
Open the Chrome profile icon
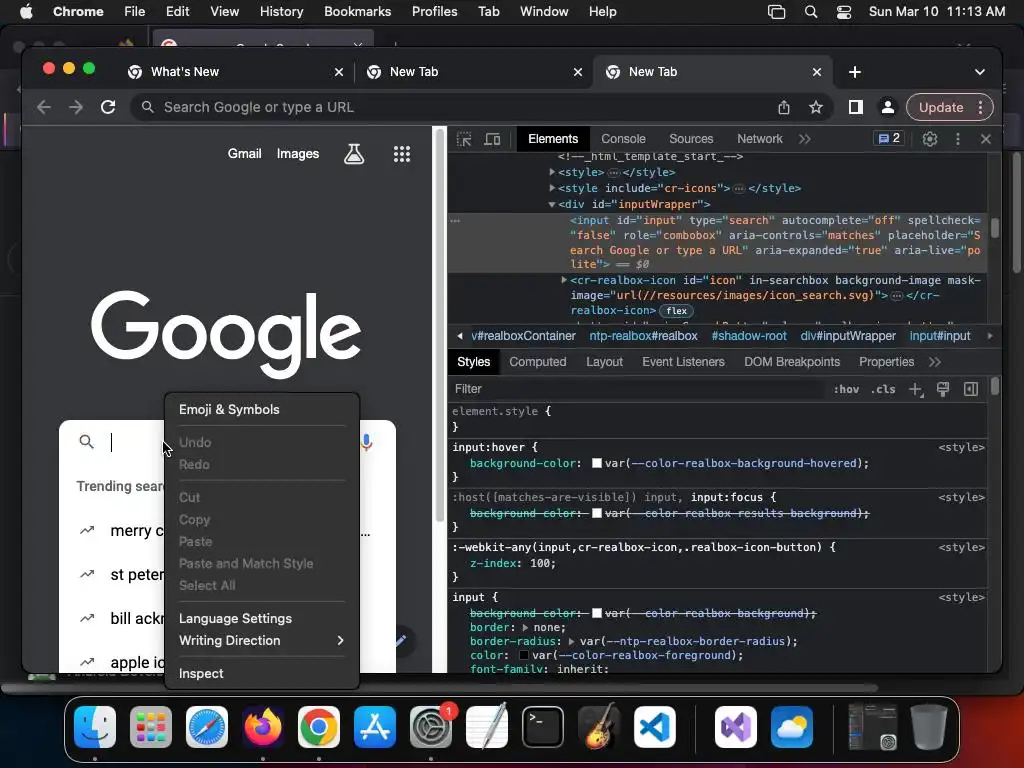click(x=888, y=107)
